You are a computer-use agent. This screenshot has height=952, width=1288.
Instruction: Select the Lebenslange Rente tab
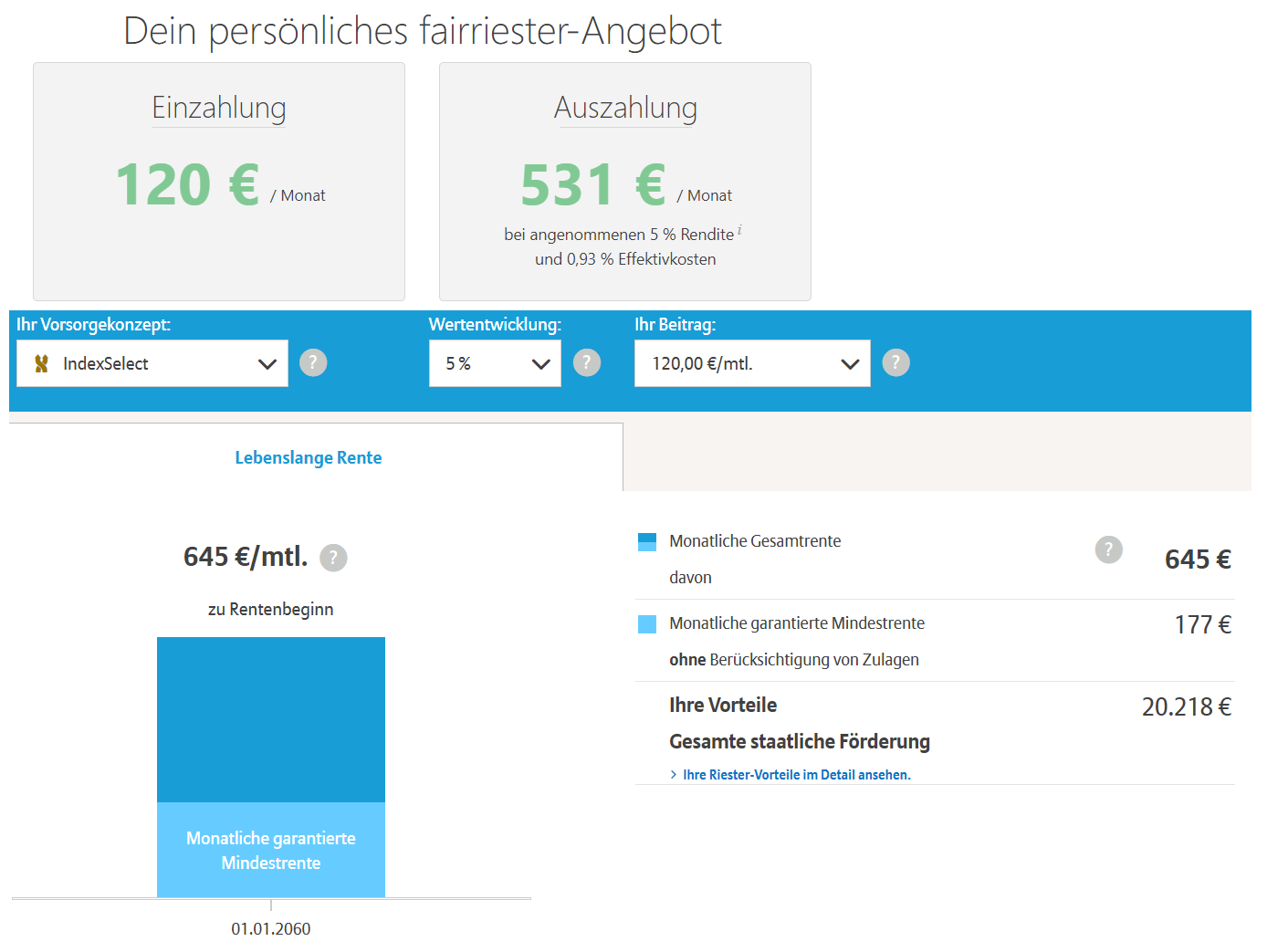(309, 458)
